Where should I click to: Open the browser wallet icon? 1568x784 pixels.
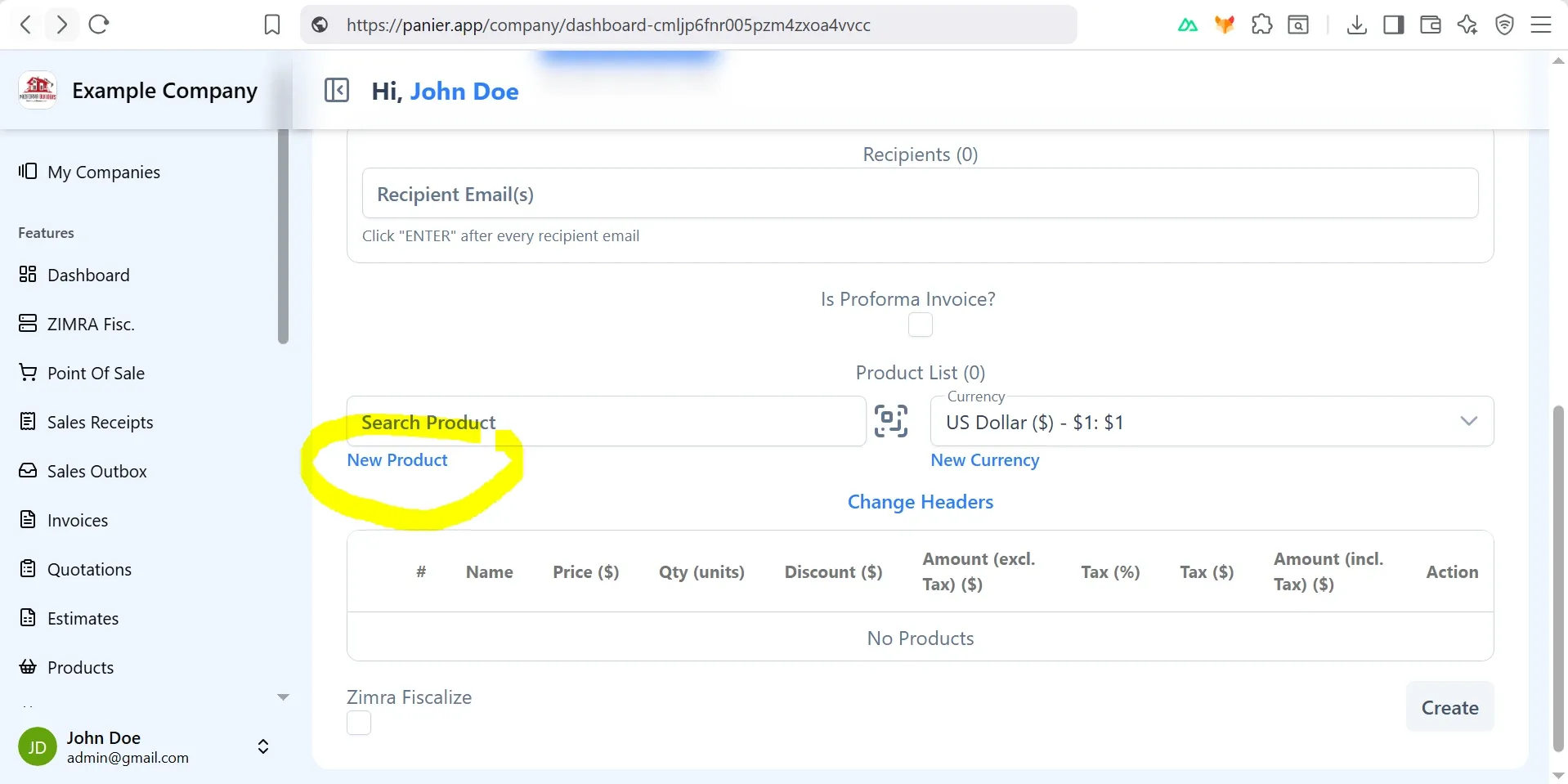coord(1431,25)
